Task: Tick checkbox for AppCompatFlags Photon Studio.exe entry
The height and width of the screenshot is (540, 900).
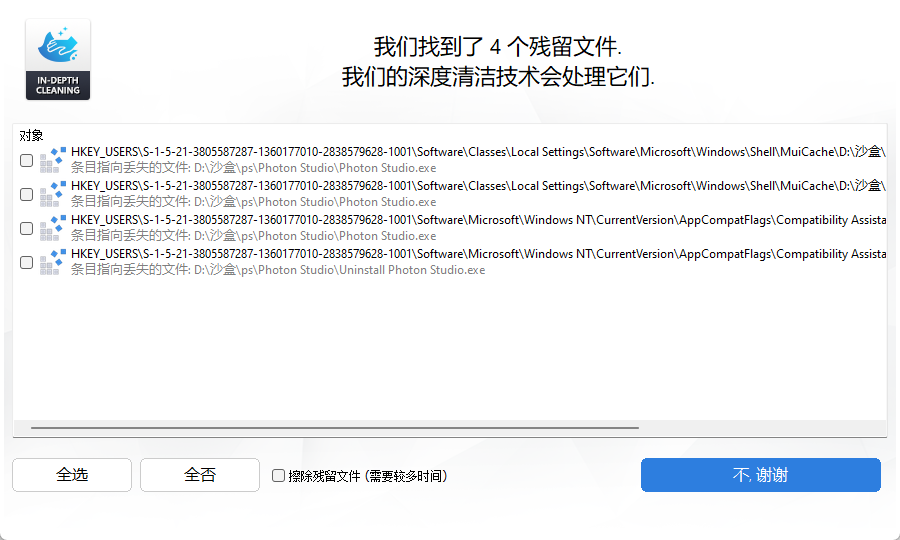Action: 26,228
